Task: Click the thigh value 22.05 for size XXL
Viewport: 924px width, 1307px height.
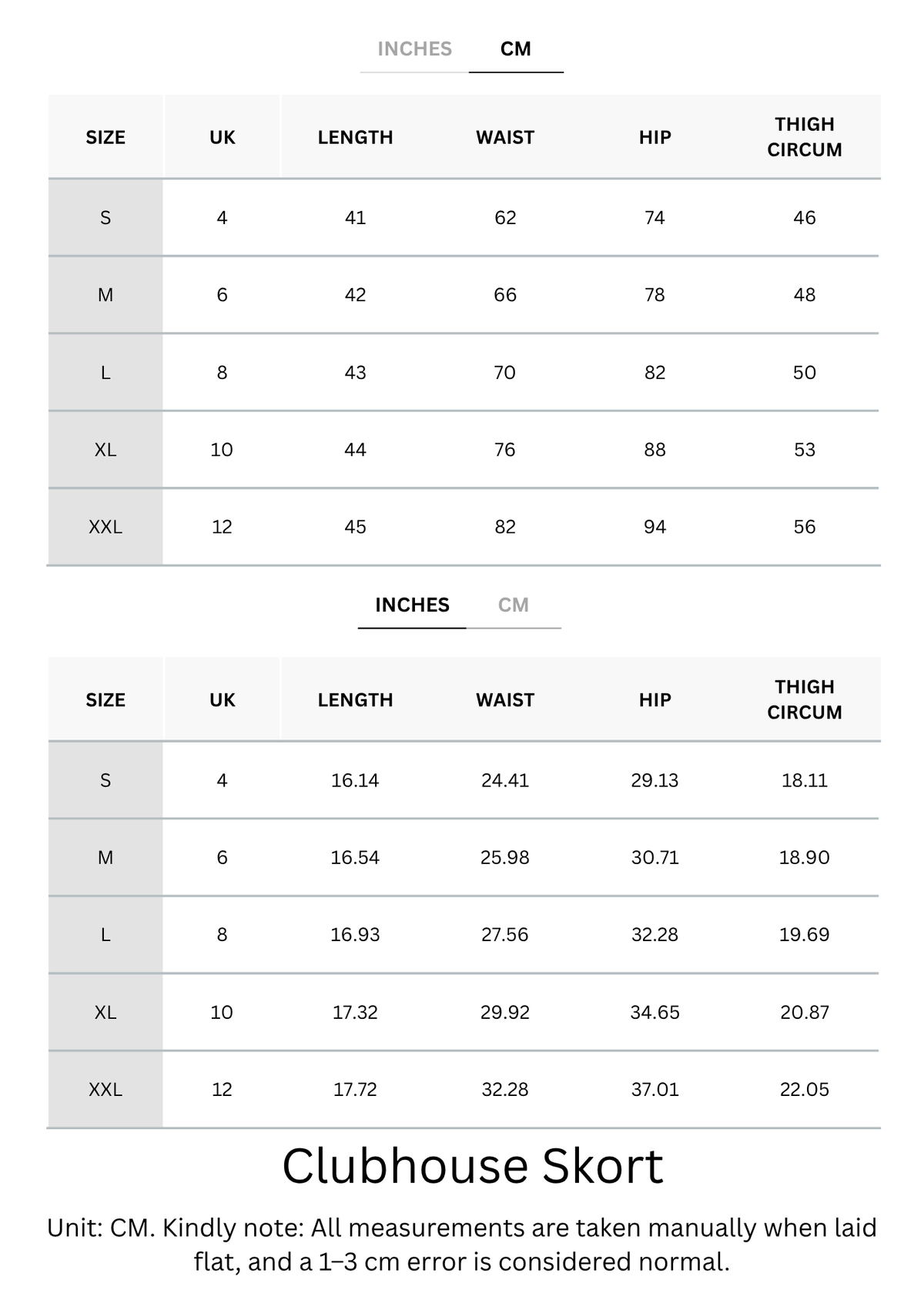Action: [x=805, y=1090]
